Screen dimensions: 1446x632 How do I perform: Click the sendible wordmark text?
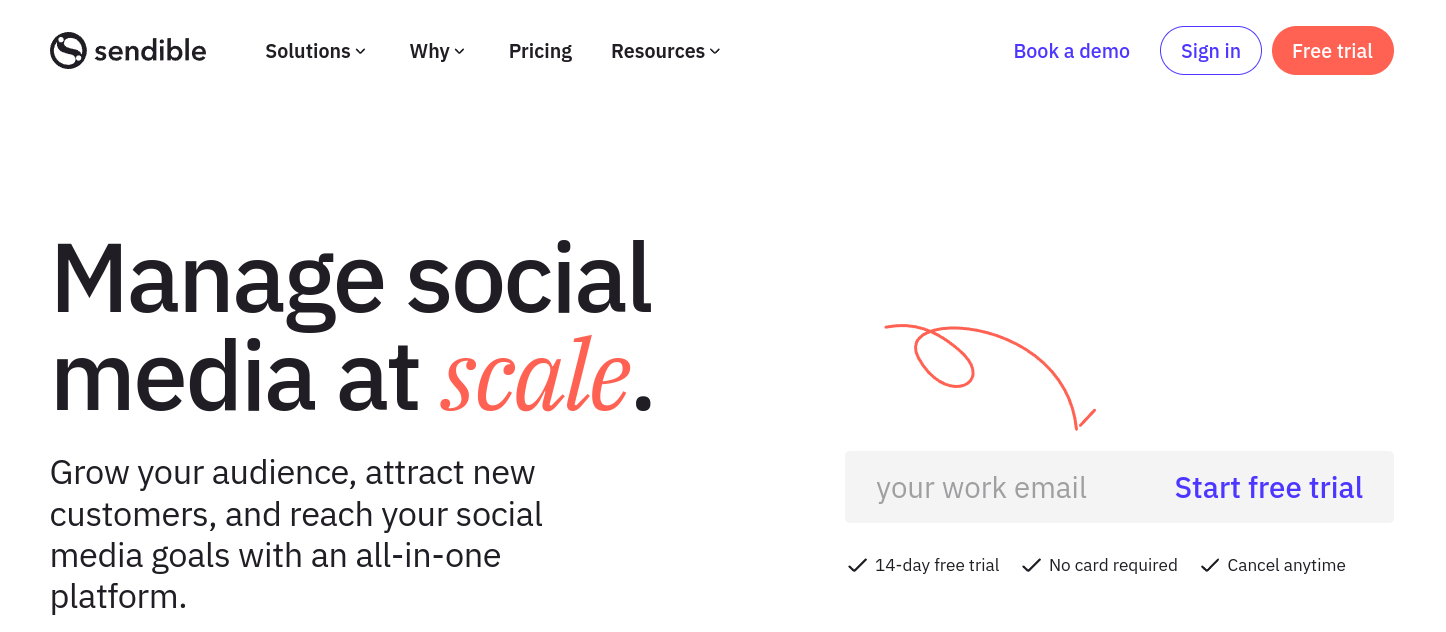tap(150, 51)
